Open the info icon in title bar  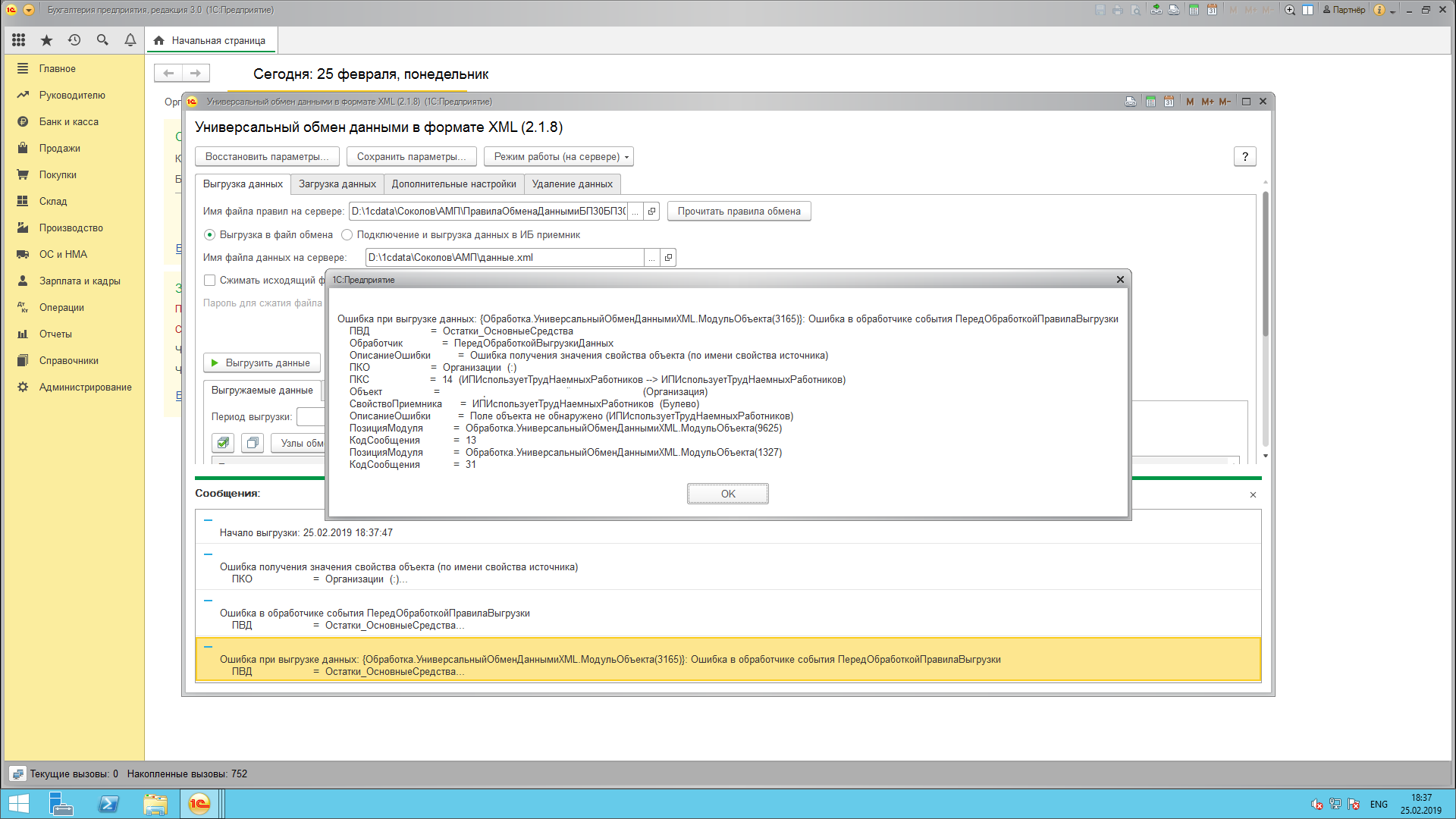(x=1379, y=10)
